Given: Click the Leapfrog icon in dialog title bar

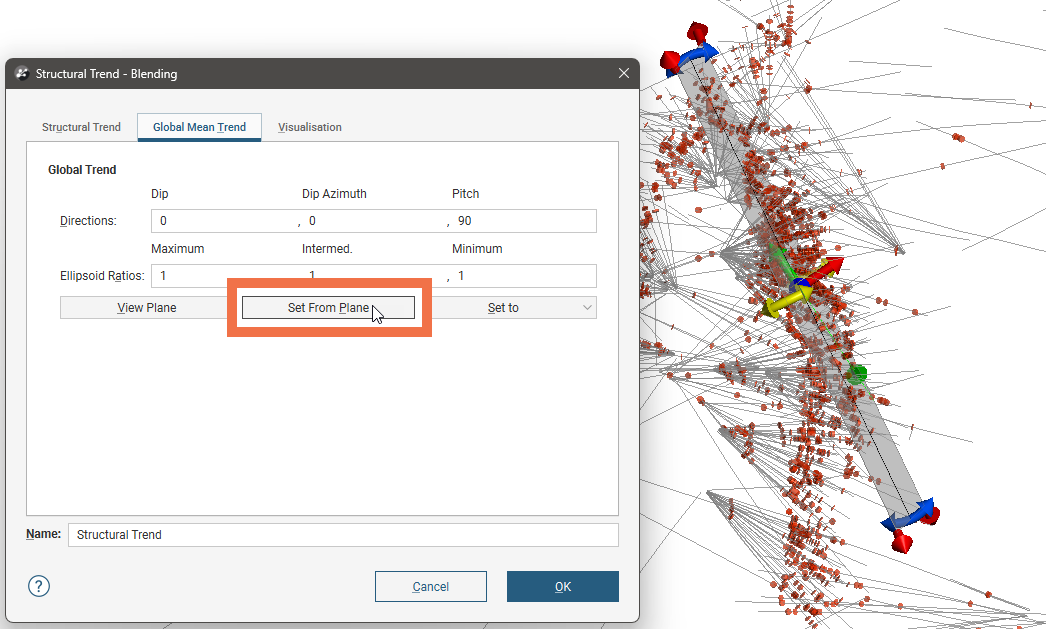Looking at the screenshot, I should pos(22,74).
